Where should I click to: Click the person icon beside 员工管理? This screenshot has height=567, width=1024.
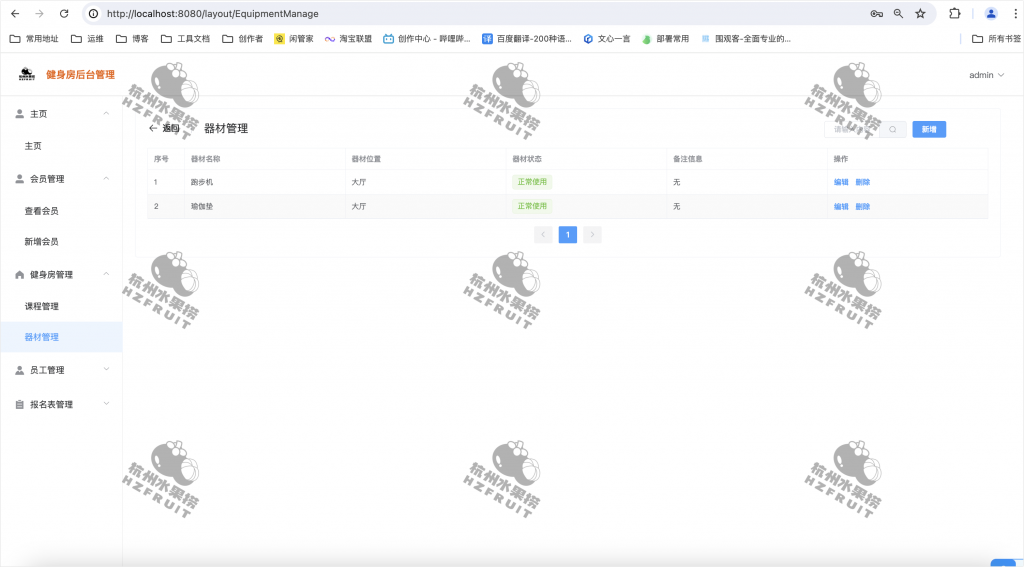20,370
